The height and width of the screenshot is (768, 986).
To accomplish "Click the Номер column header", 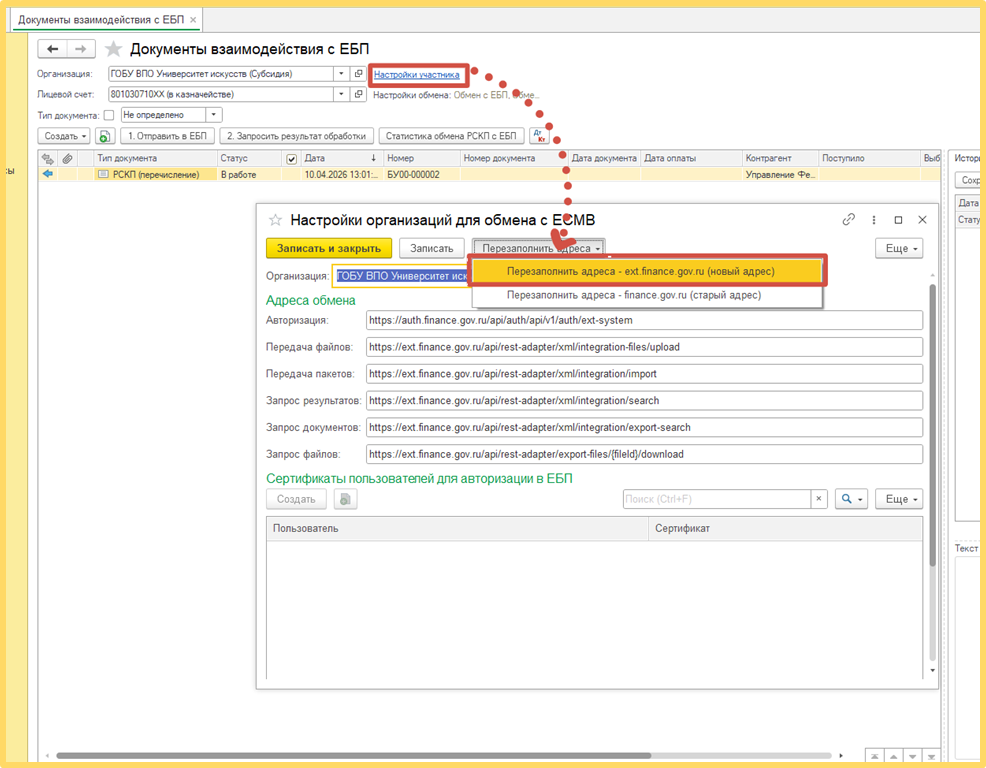I will pos(421,159).
